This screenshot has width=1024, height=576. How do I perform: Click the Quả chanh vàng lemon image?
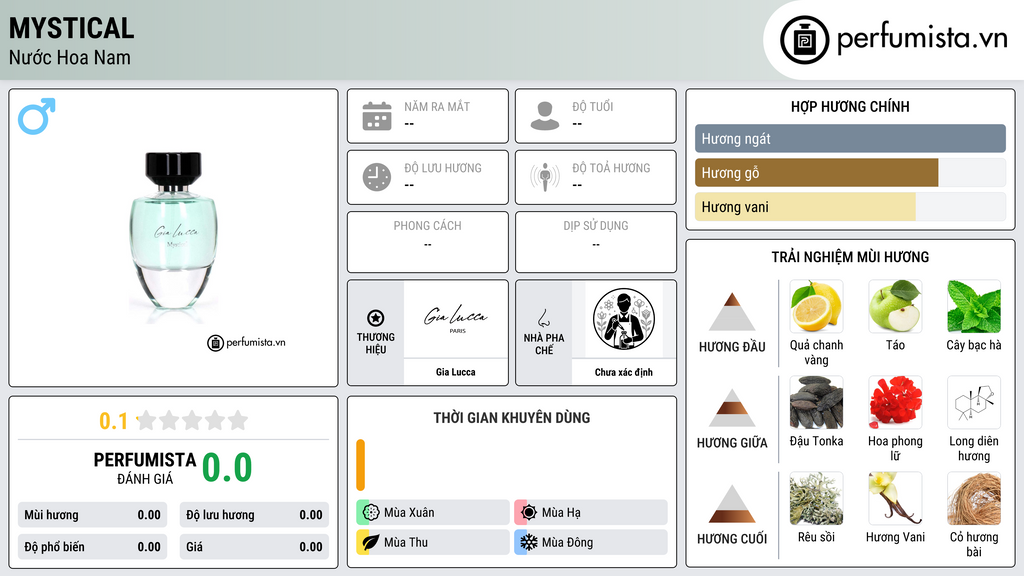pos(816,307)
